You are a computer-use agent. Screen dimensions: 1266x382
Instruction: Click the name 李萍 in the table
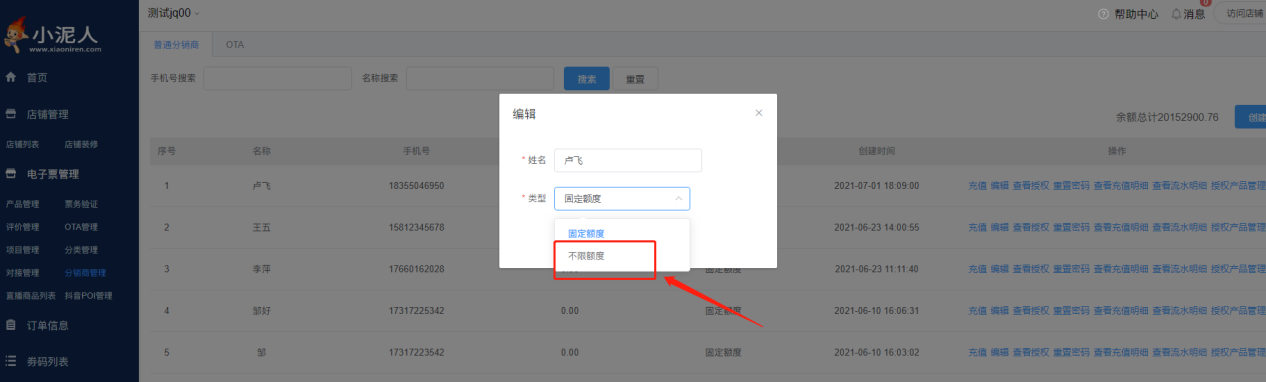261,269
